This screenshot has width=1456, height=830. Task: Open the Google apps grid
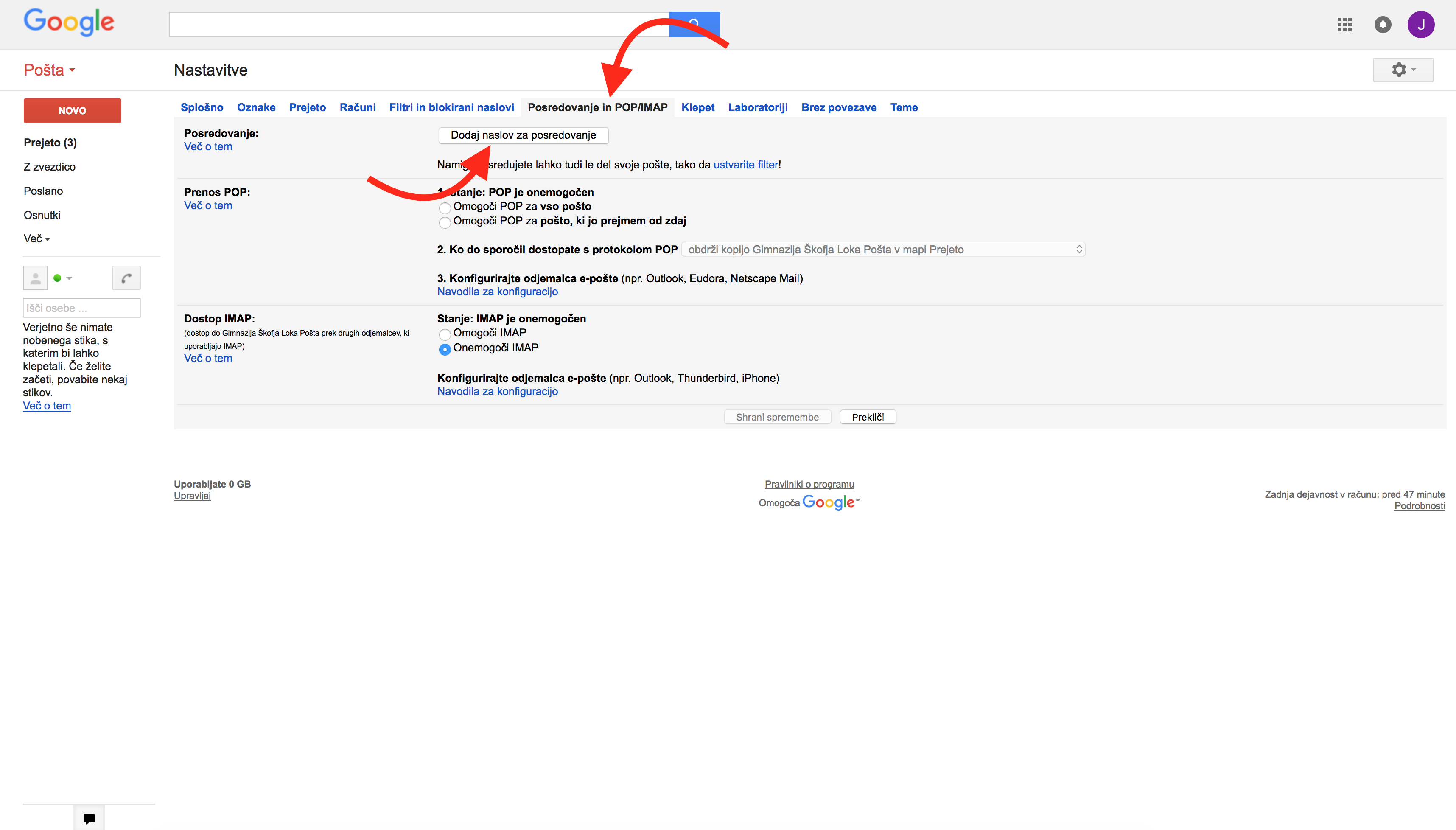[x=1344, y=25]
